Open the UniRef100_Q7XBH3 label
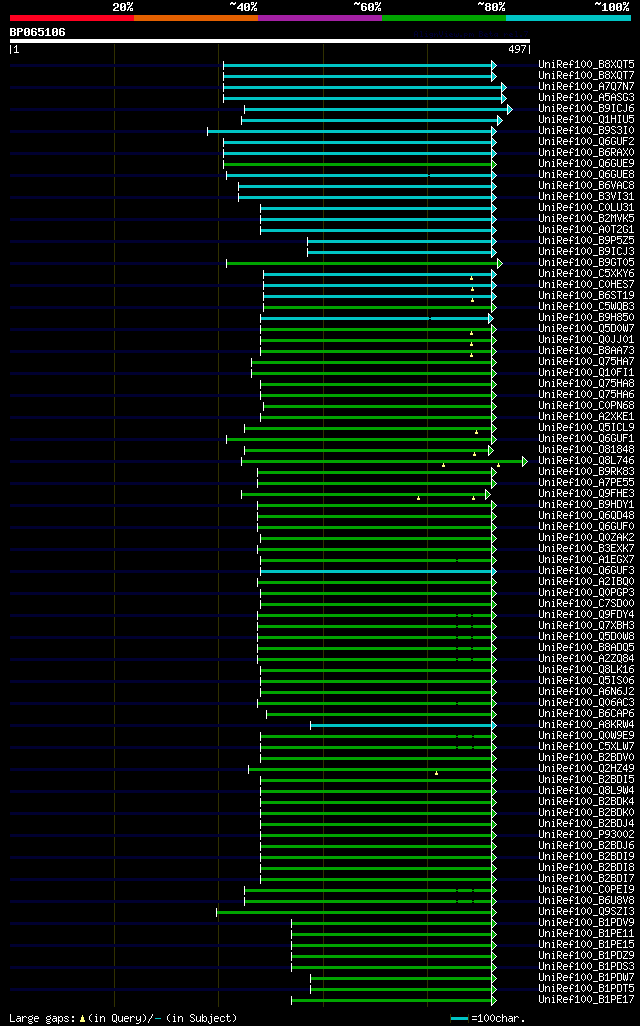640x1026 pixels. [x=586, y=626]
